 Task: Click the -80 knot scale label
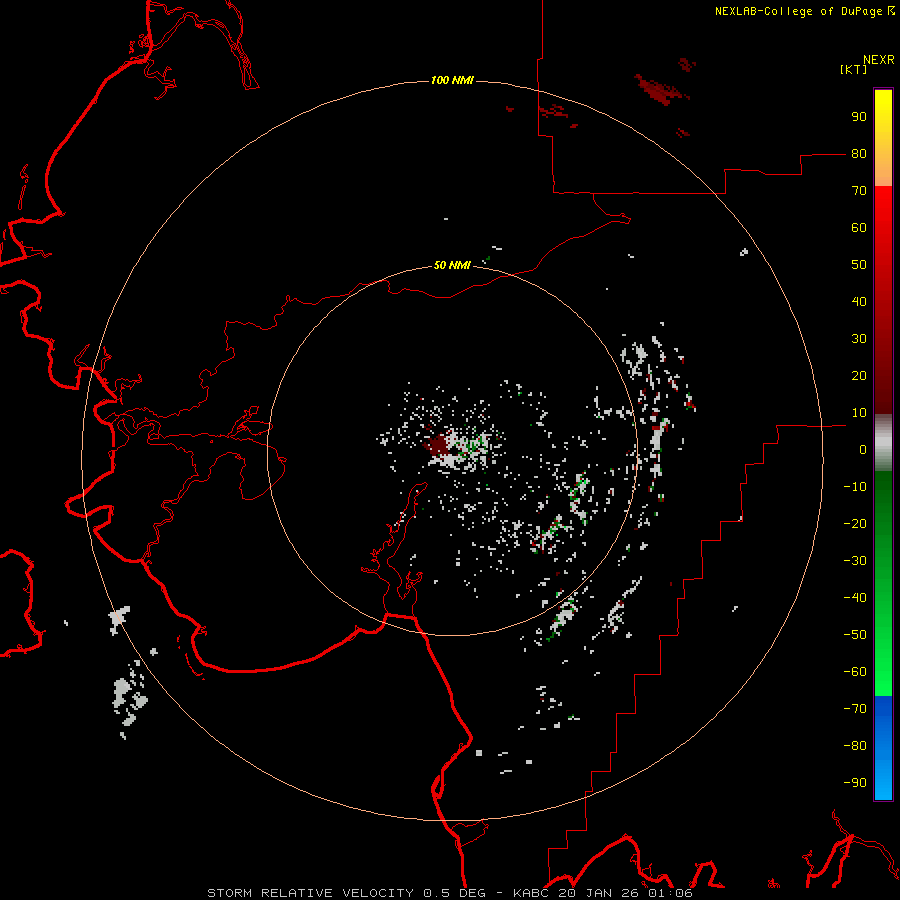point(855,746)
